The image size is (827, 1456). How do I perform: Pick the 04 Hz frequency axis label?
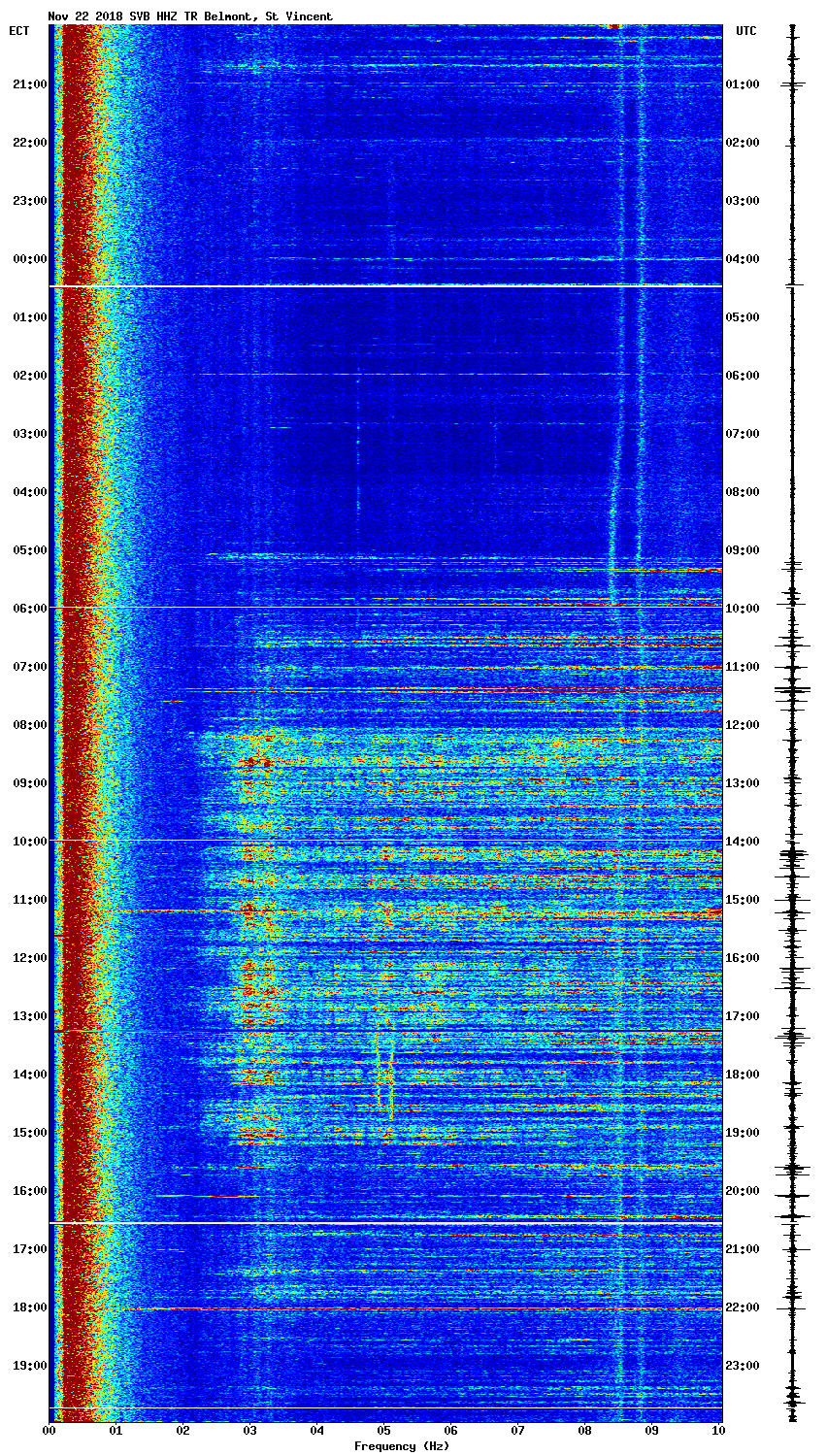[316, 1431]
